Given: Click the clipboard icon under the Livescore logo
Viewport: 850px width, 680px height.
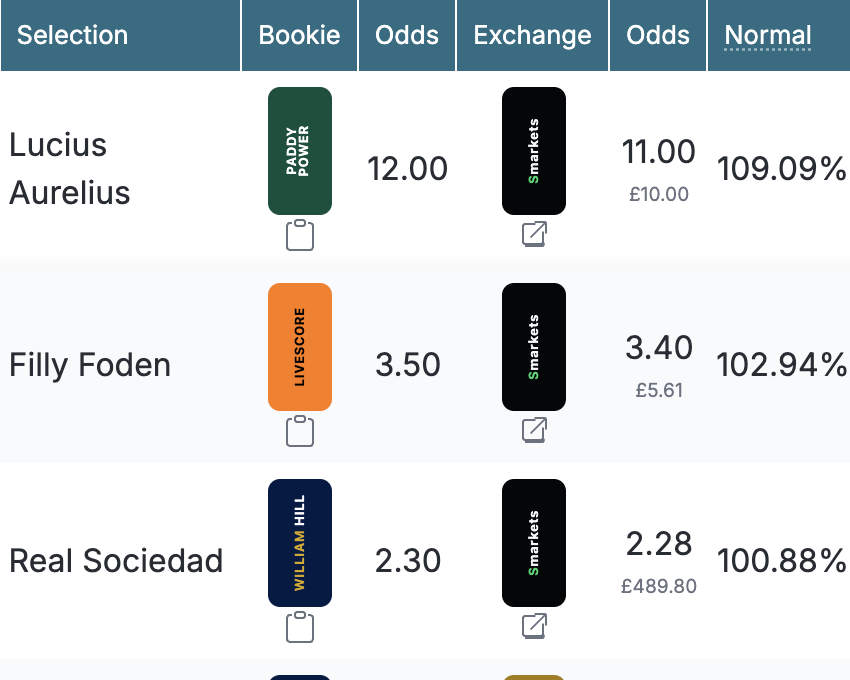Looking at the screenshot, I should click(299, 431).
